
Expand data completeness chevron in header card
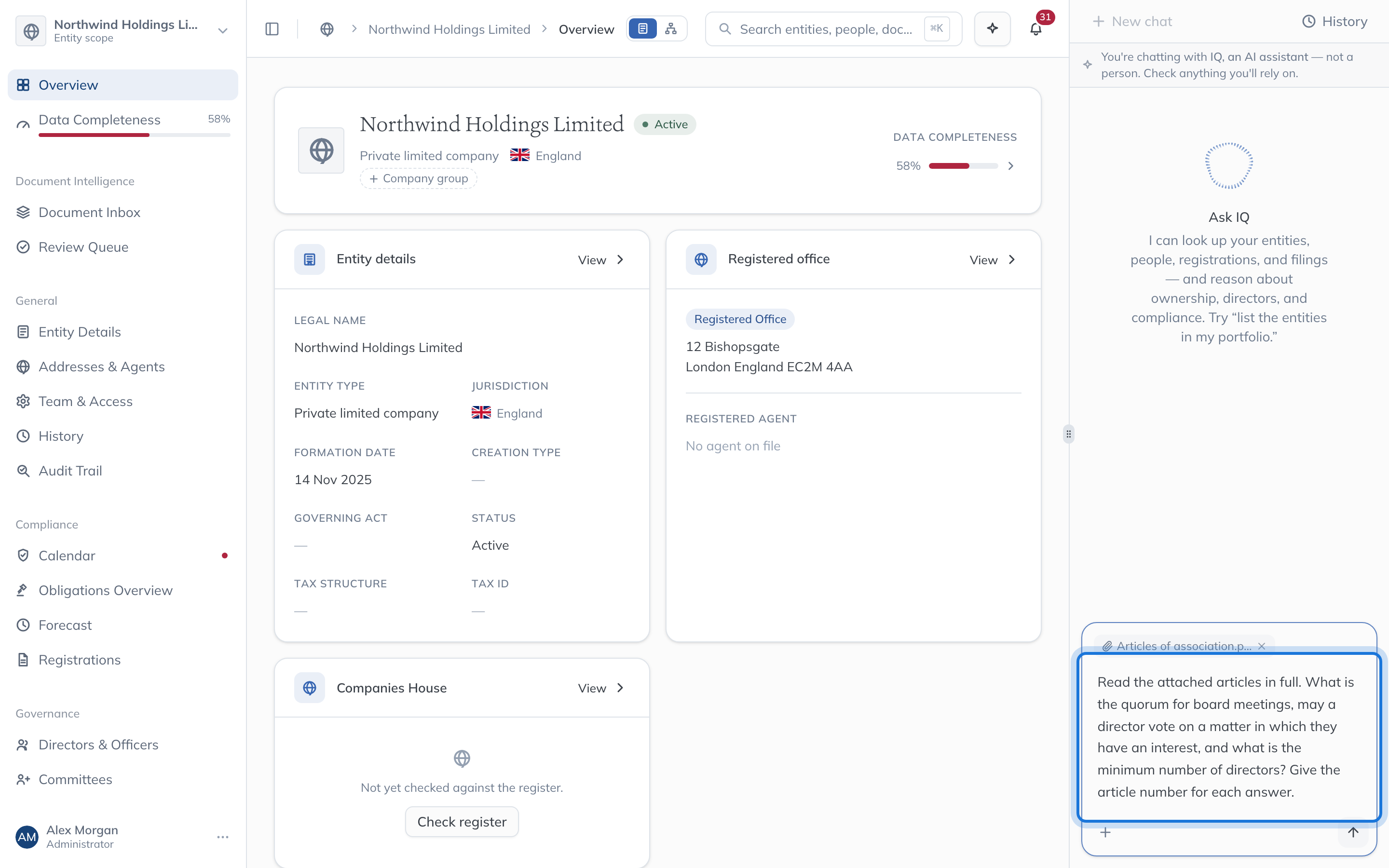(x=1011, y=166)
